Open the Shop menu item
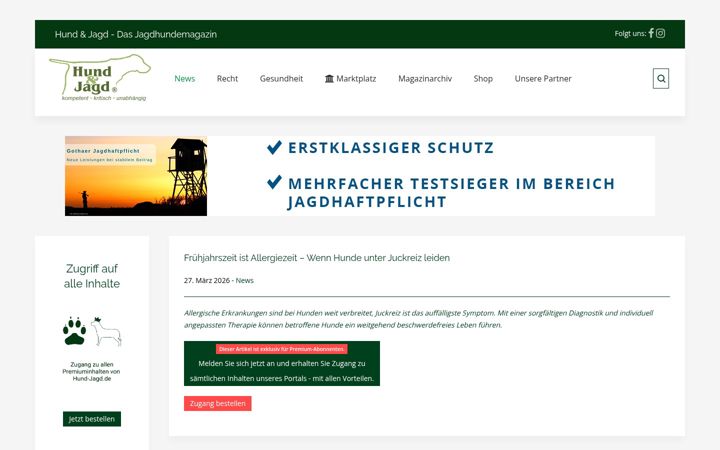The width and height of the screenshot is (720, 450). pos(483,79)
